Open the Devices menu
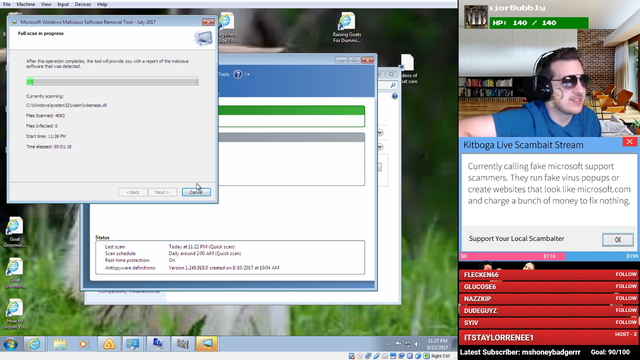 (83, 4)
